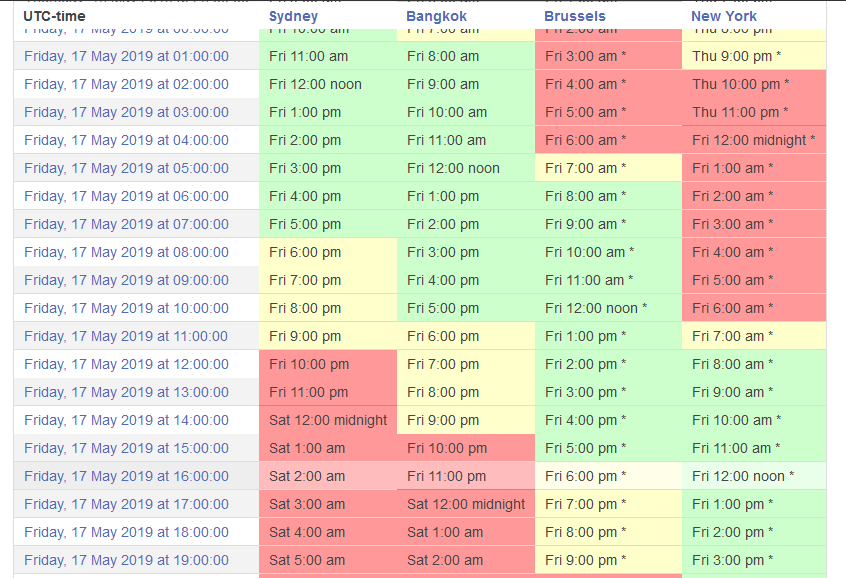Screen dimensions: 846x578
Task: Select Sydney cell Sat 12:00 midnight
Action: coord(327,420)
